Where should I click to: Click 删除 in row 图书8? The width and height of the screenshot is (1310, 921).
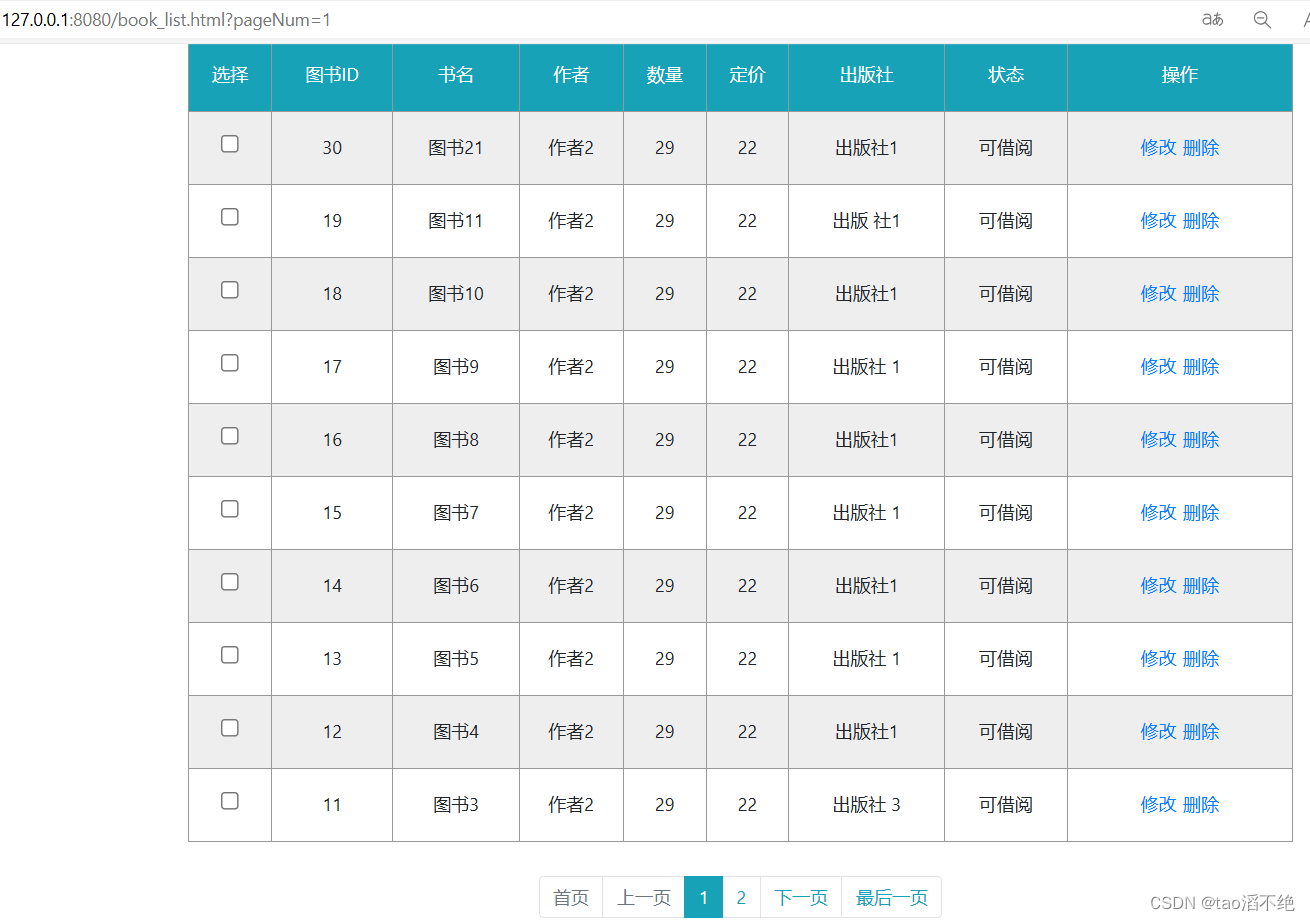(1201, 440)
